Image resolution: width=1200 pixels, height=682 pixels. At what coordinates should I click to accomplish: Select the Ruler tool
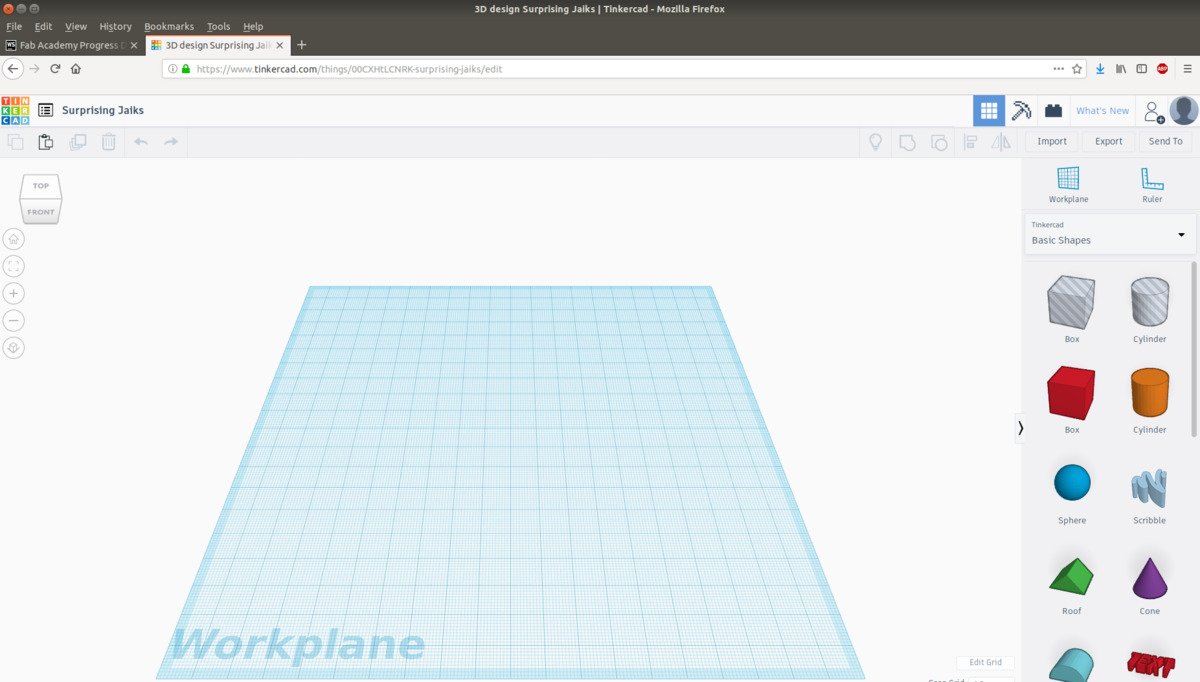tap(1152, 185)
